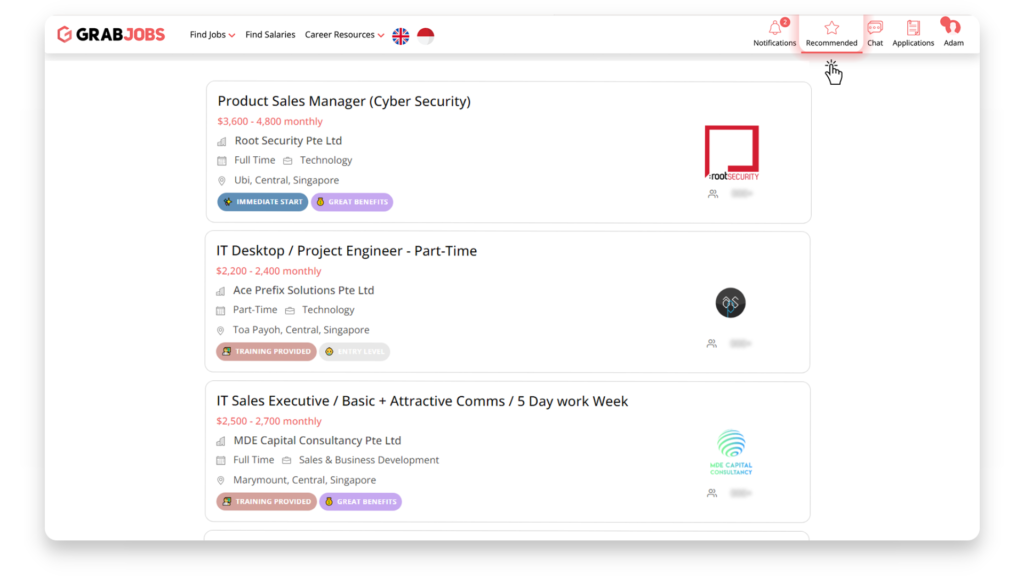The image size is (1024, 576).
Task: Open IT Desktop / Project Engineer listing
Action: [347, 251]
